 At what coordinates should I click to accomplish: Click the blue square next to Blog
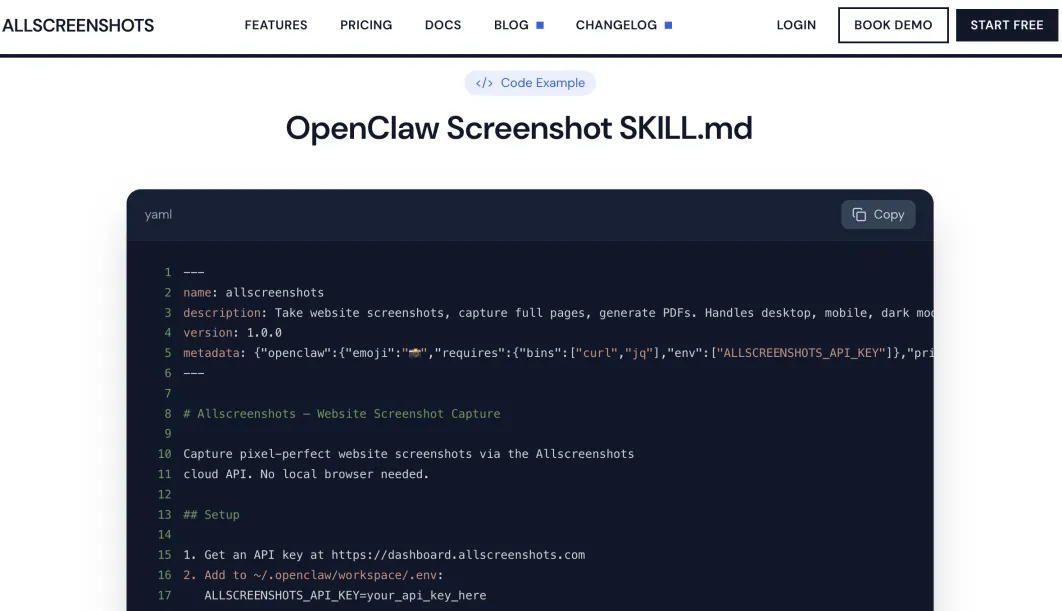pyautogui.click(x=540, y=25)
